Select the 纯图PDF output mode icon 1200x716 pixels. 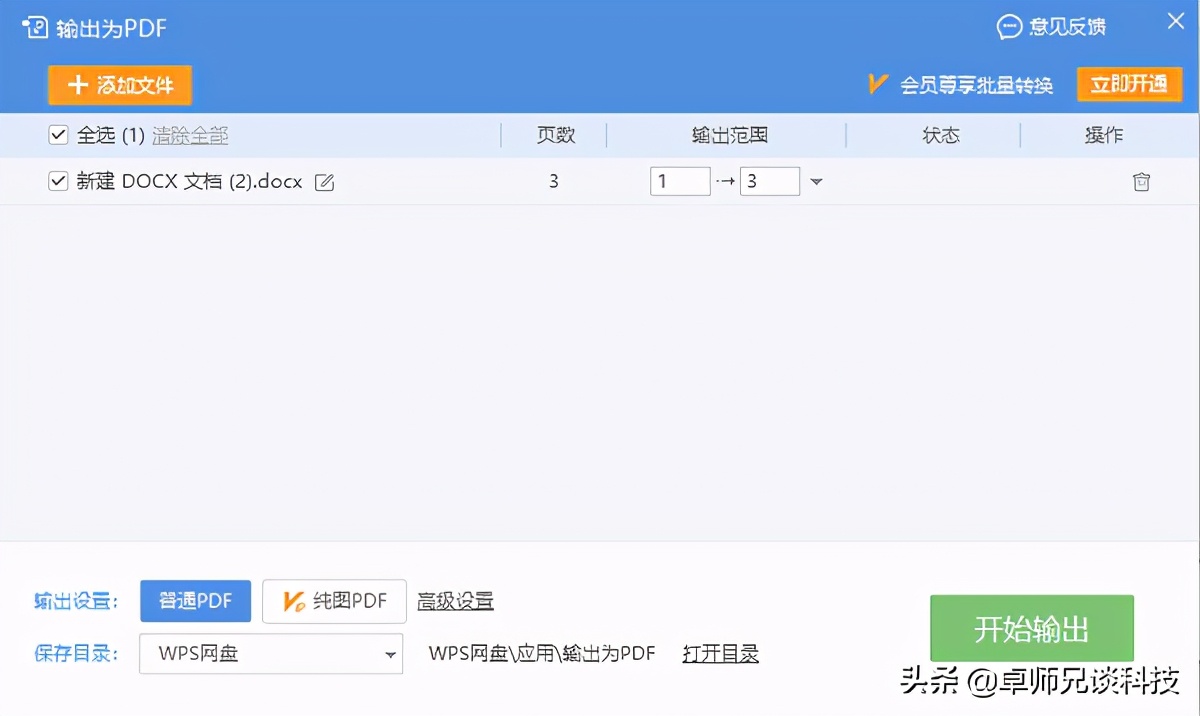[293, 601]
